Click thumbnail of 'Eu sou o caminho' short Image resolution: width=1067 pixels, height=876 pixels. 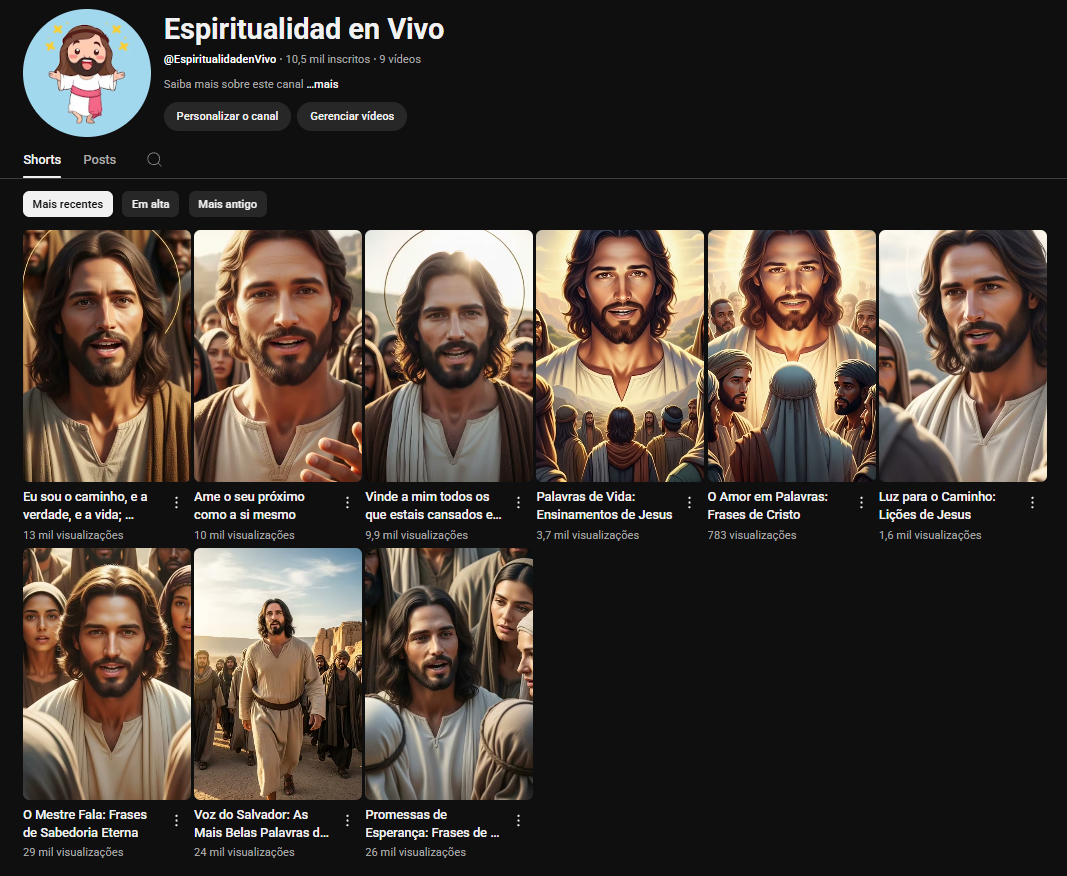click(x=107, y=356)
